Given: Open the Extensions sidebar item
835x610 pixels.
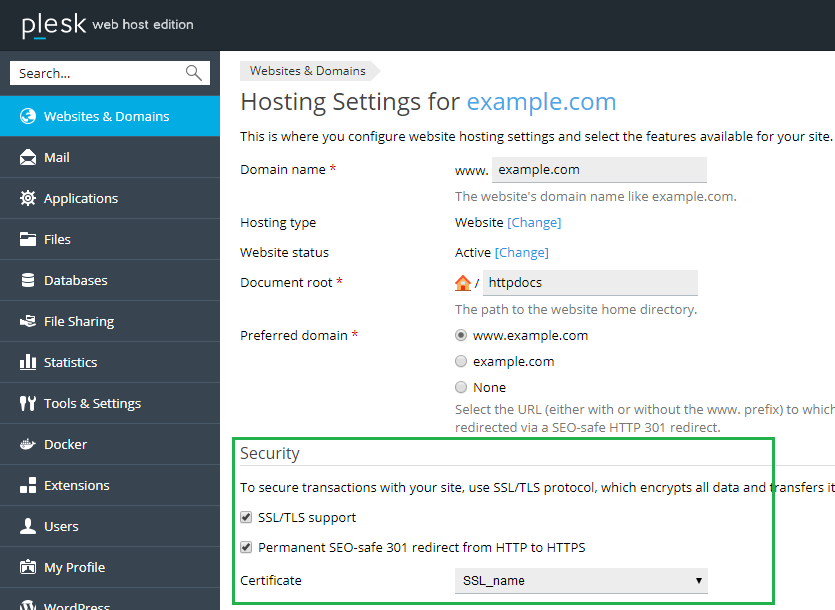Looking at the screenshot, I should pyautogui.click(x=77, y=485).
